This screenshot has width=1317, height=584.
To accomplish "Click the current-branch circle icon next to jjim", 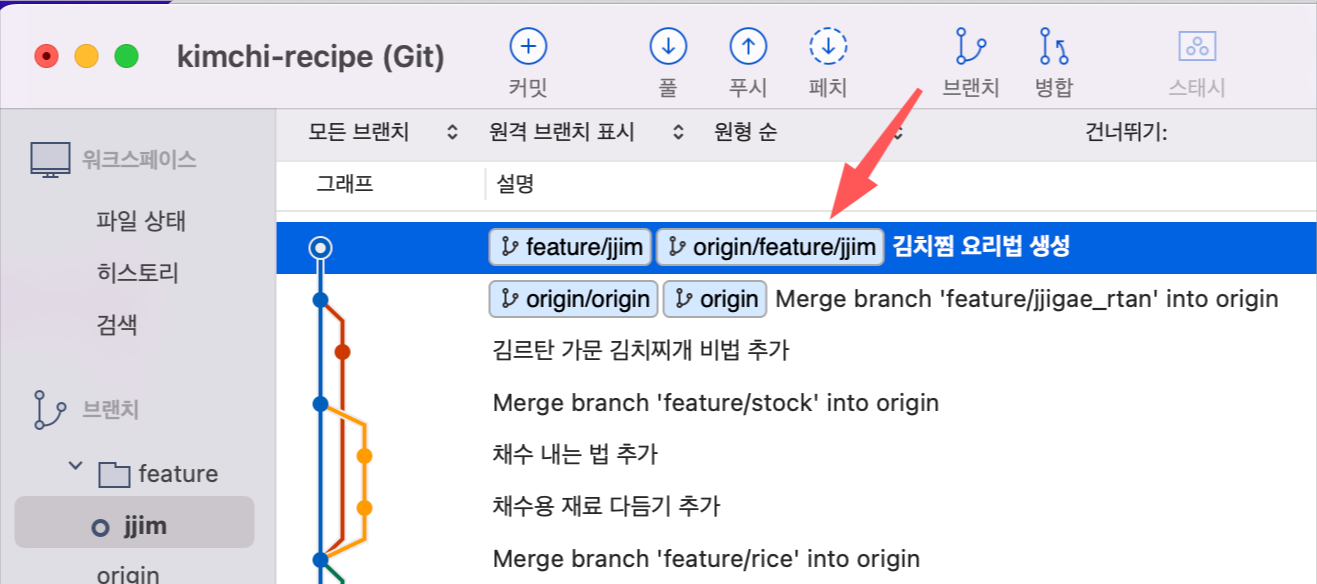I will (x=100, y=527).
